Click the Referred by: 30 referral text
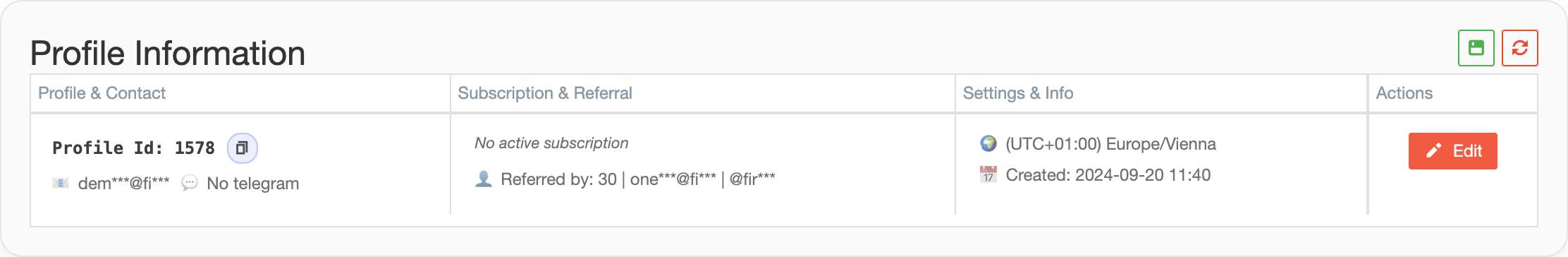The height and width of the screenshot is (257, 1568). 559,179
